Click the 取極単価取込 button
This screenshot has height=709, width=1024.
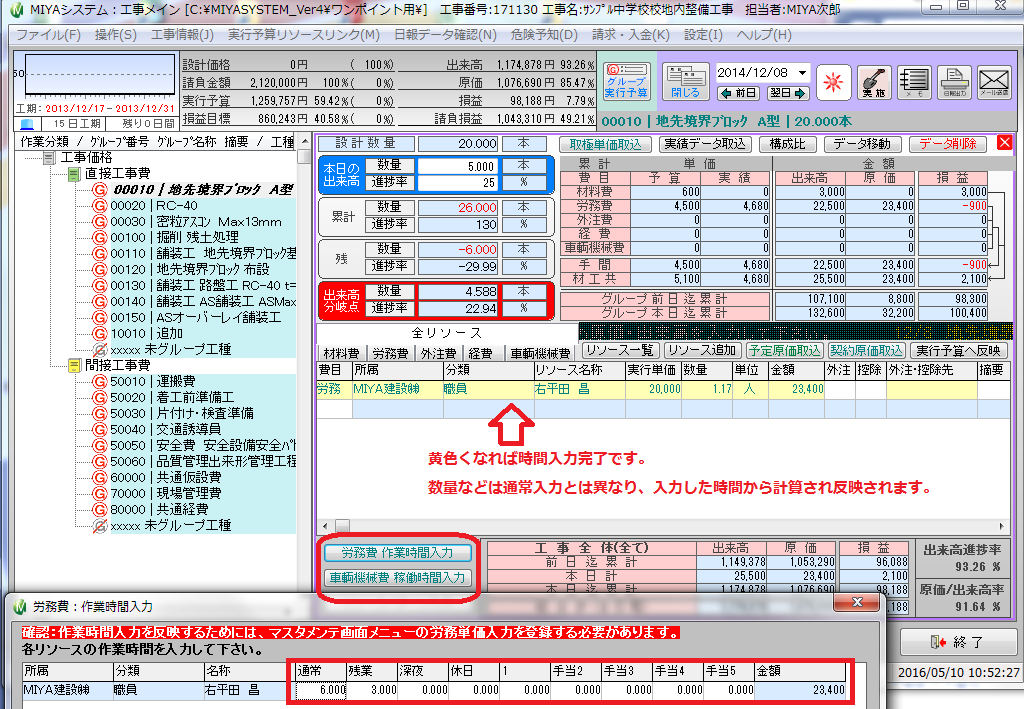tap(606, 144)
